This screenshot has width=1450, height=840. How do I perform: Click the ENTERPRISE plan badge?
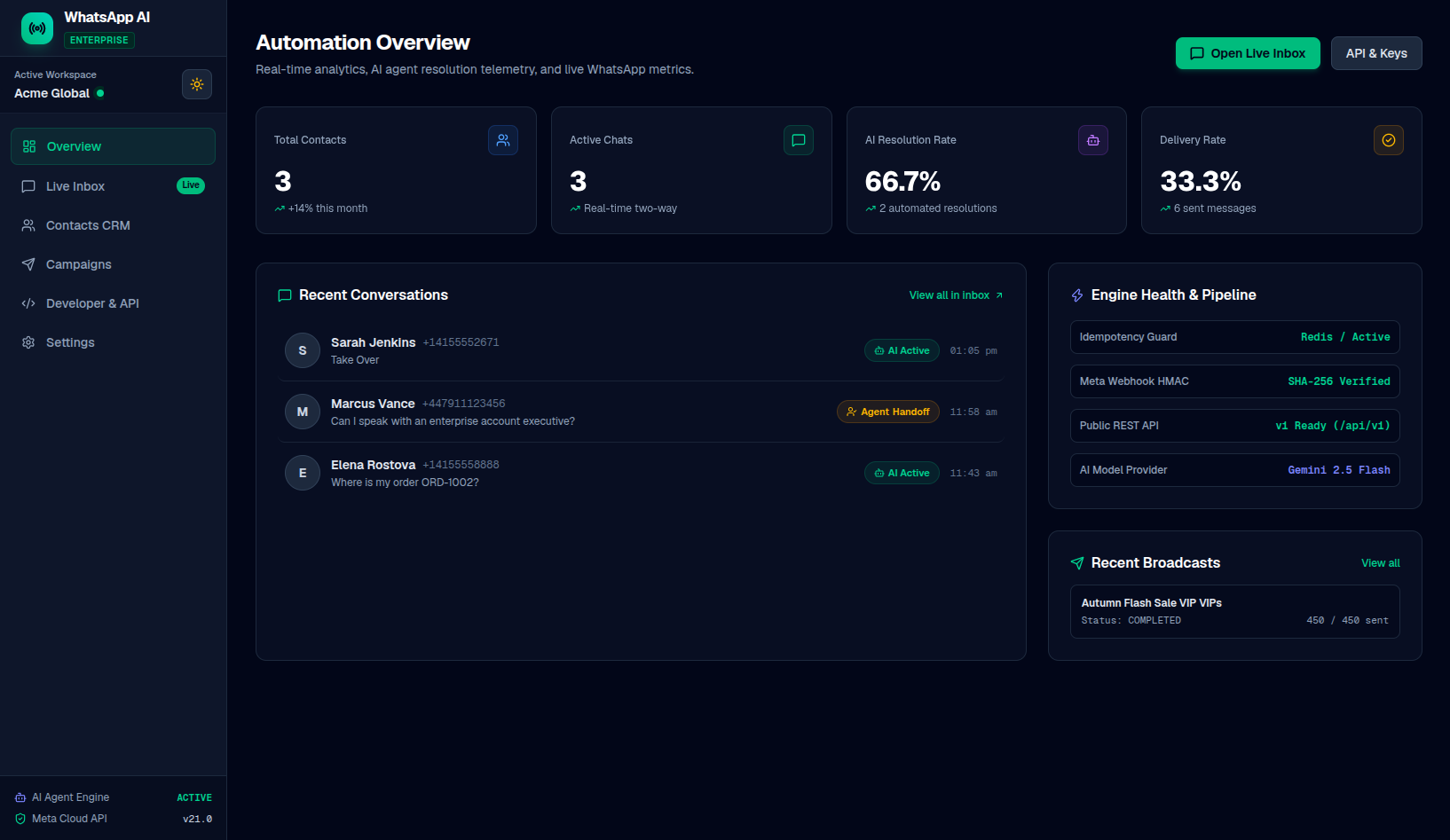click(x=99, y=40)
